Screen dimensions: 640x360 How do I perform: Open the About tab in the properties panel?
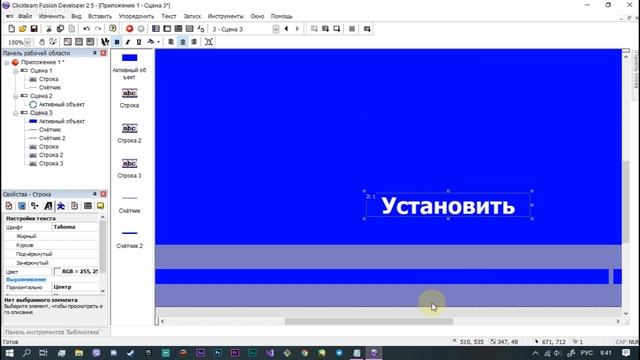click(x=100, y=206)
